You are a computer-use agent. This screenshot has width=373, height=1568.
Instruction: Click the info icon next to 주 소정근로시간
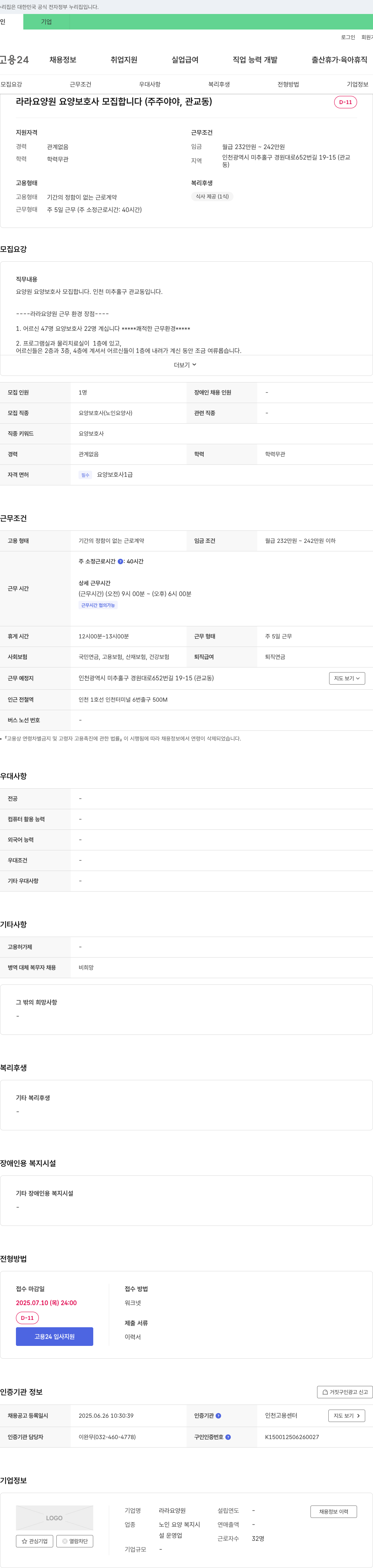(120, 562)
